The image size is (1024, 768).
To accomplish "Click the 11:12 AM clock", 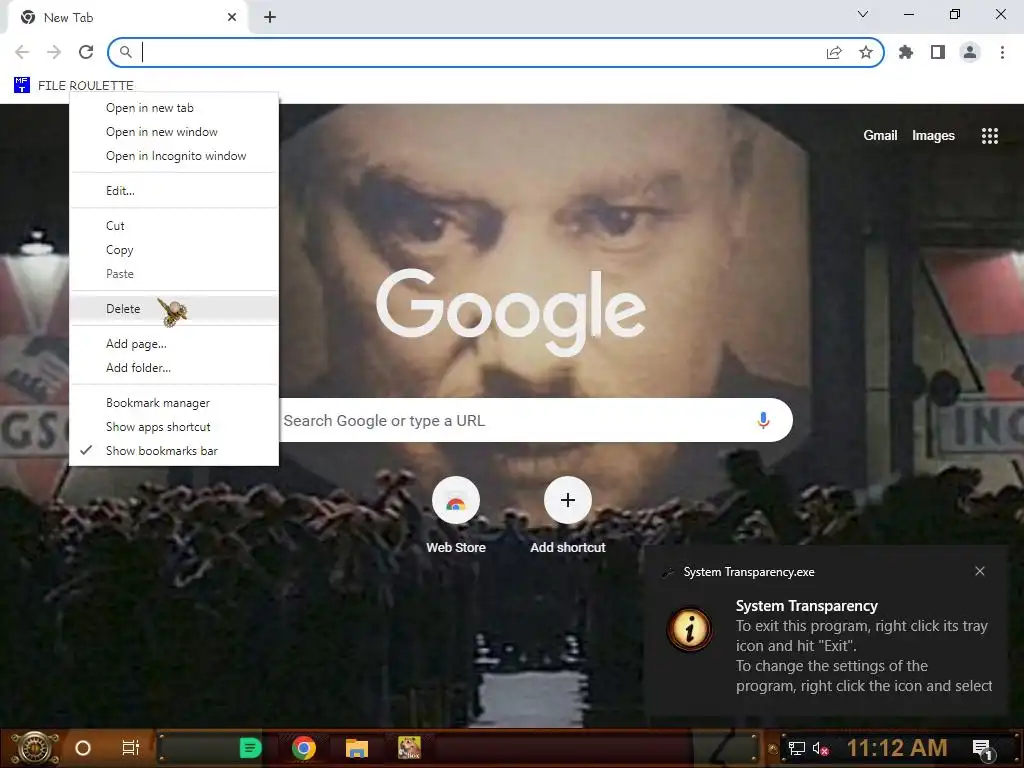I will tap(897, 748).
